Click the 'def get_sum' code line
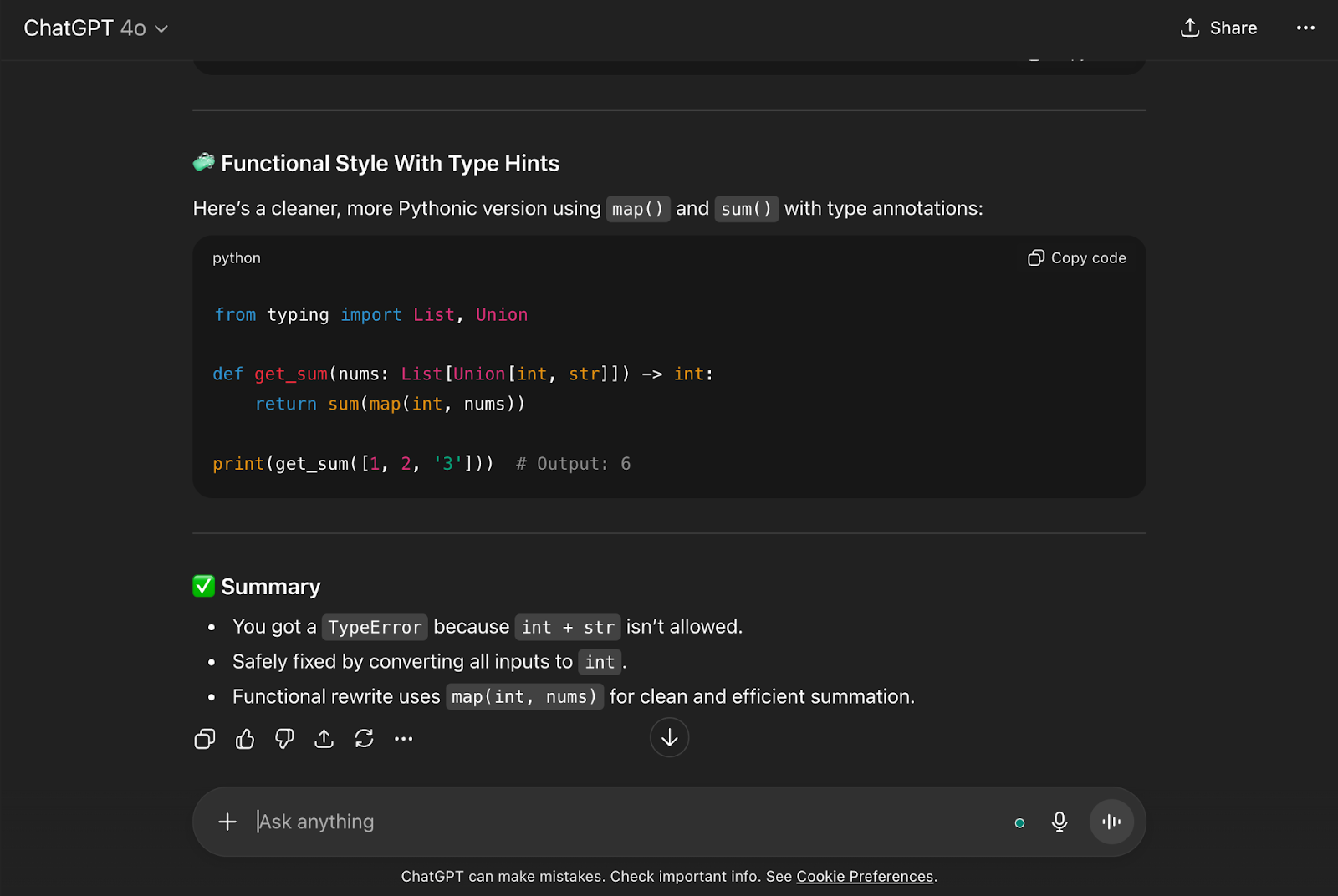 pyautogui.click(x=463, y=374)
